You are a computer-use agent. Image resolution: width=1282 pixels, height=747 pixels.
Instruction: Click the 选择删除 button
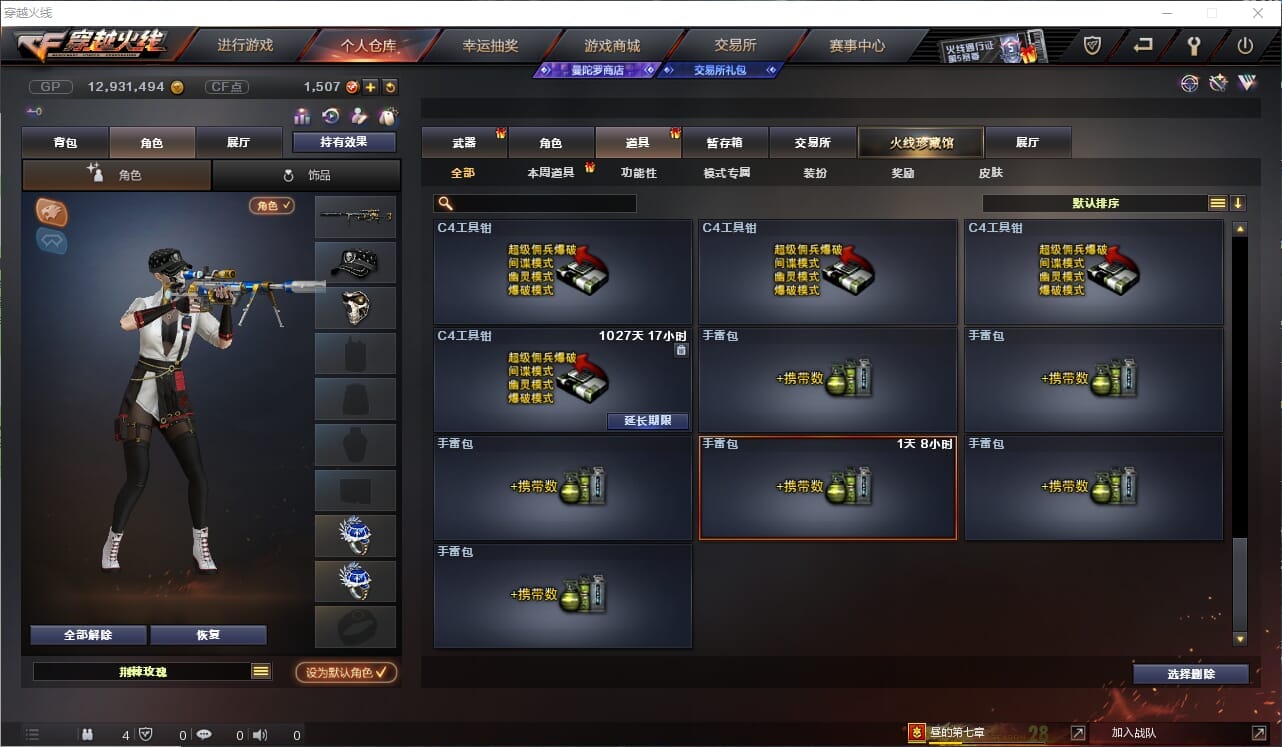(x=1191, y=674)
